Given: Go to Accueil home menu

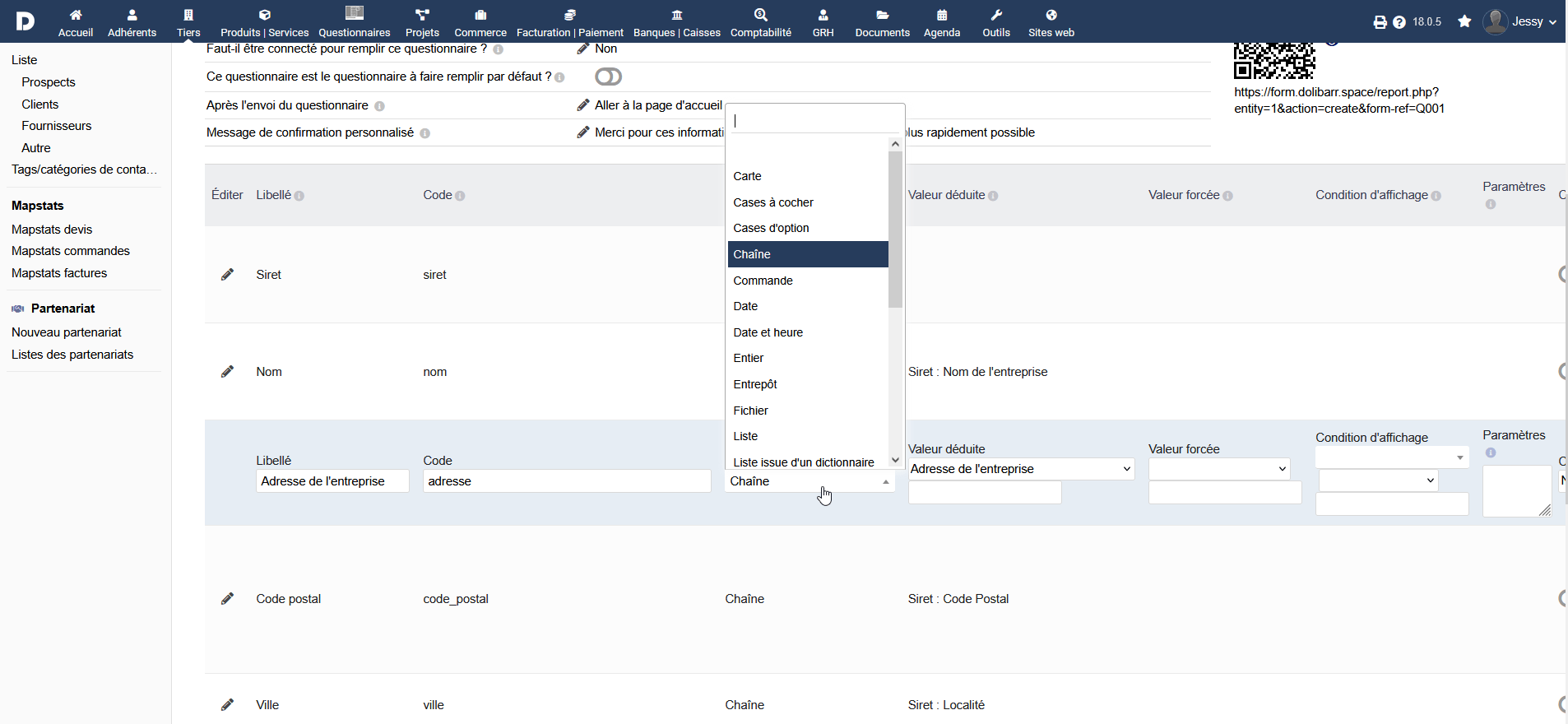Looking at the screenshot, I should click(76, 22).
